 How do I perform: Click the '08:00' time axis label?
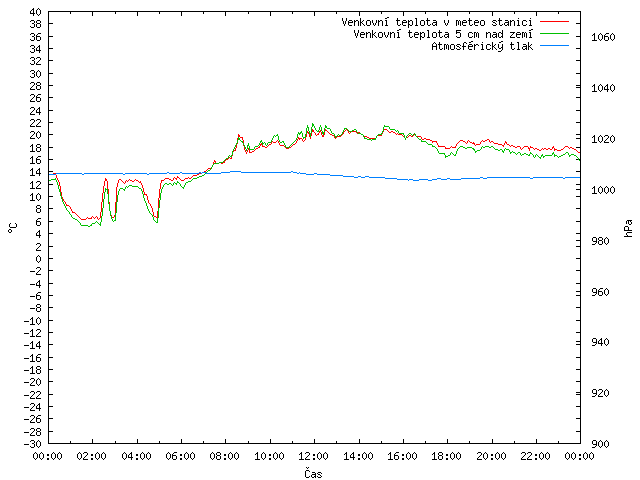(224, 456)
